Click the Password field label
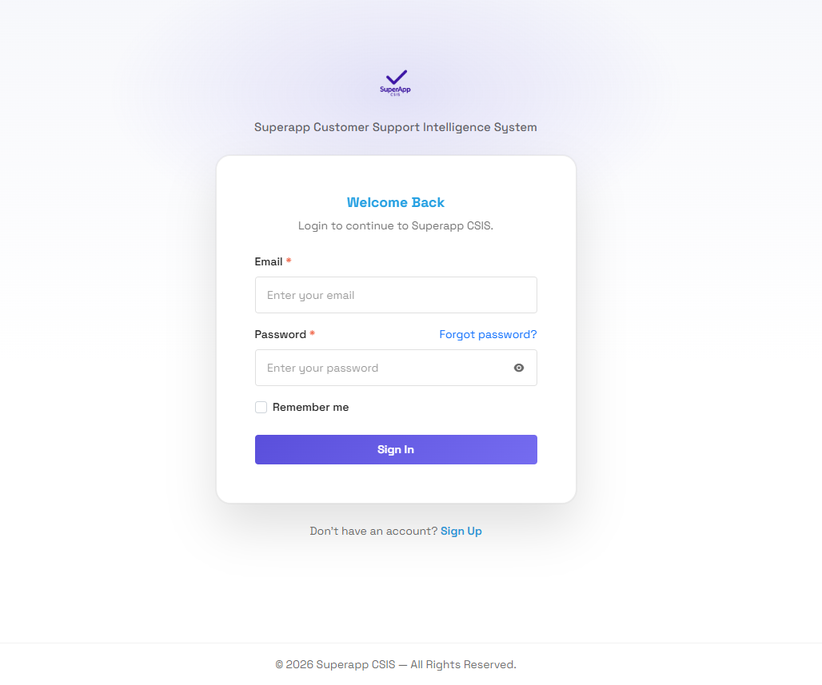This screenshot has height=685, width=822. click(x=280, y=334)
